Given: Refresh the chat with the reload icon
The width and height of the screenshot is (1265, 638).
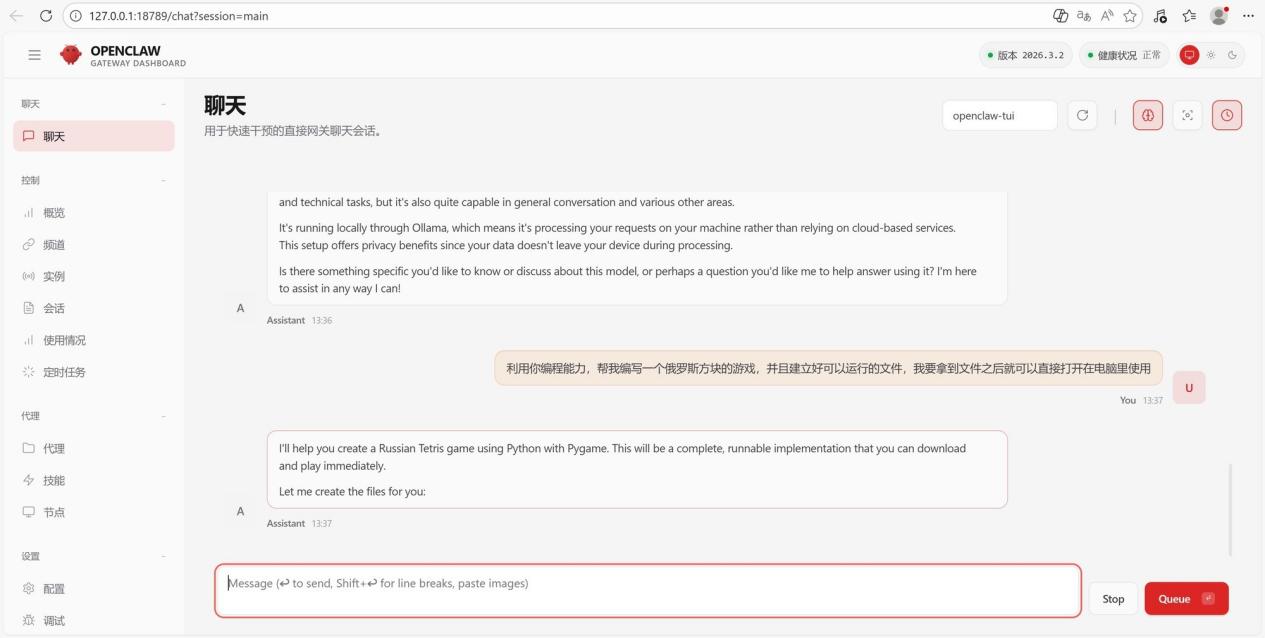Looking at the screenshot, I should [x=1081, y=115].
